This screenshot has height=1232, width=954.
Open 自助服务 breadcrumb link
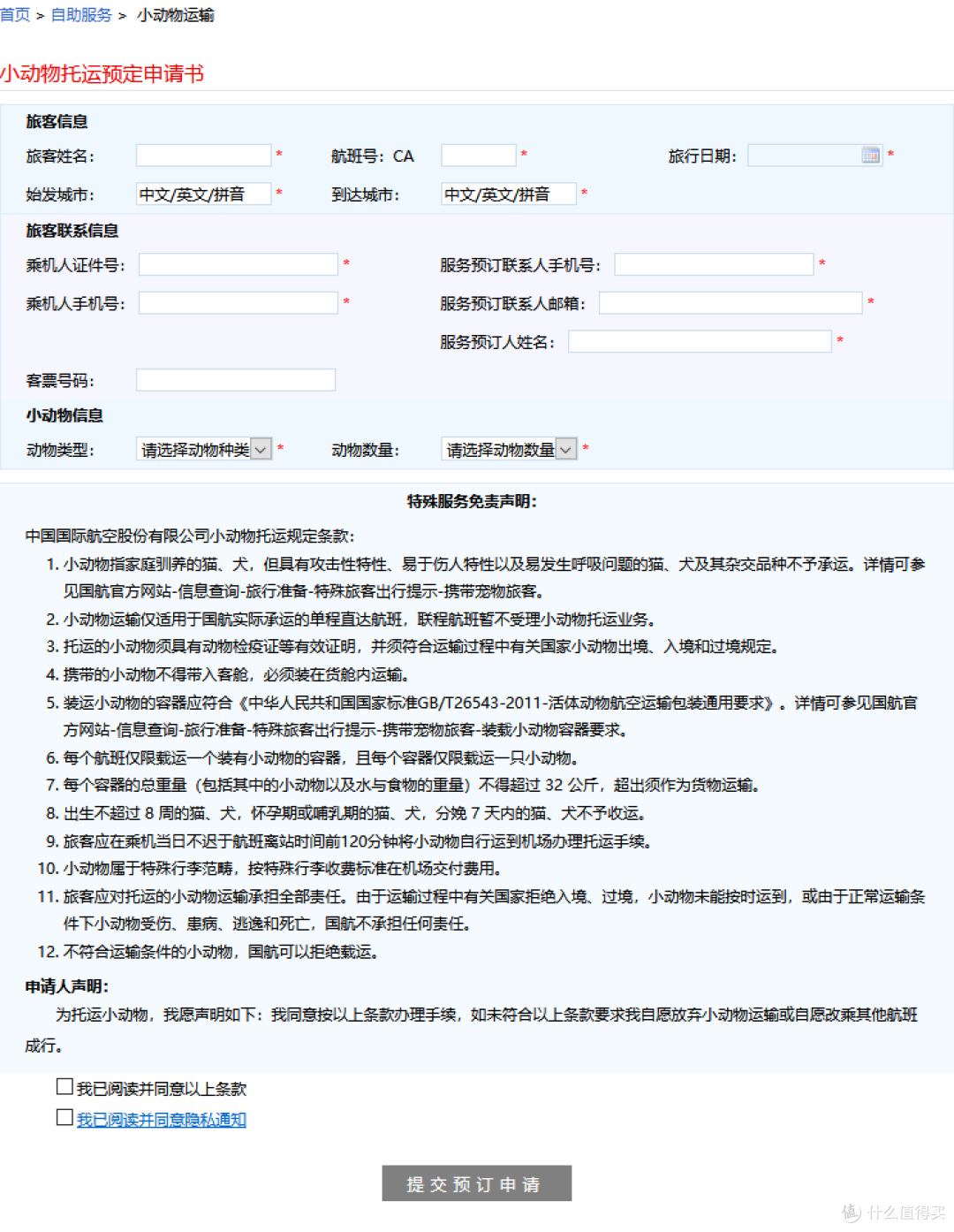[81, 15]
